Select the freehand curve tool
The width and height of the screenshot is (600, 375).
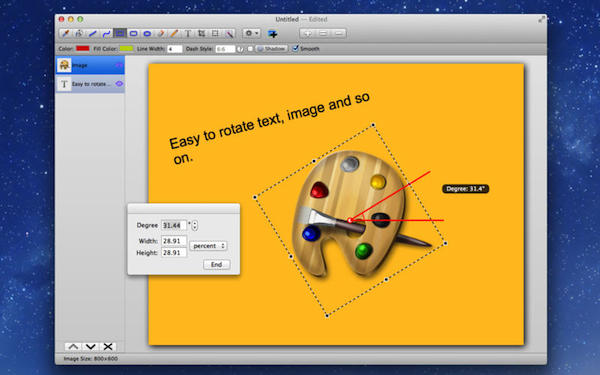click(x=106, y=34)
